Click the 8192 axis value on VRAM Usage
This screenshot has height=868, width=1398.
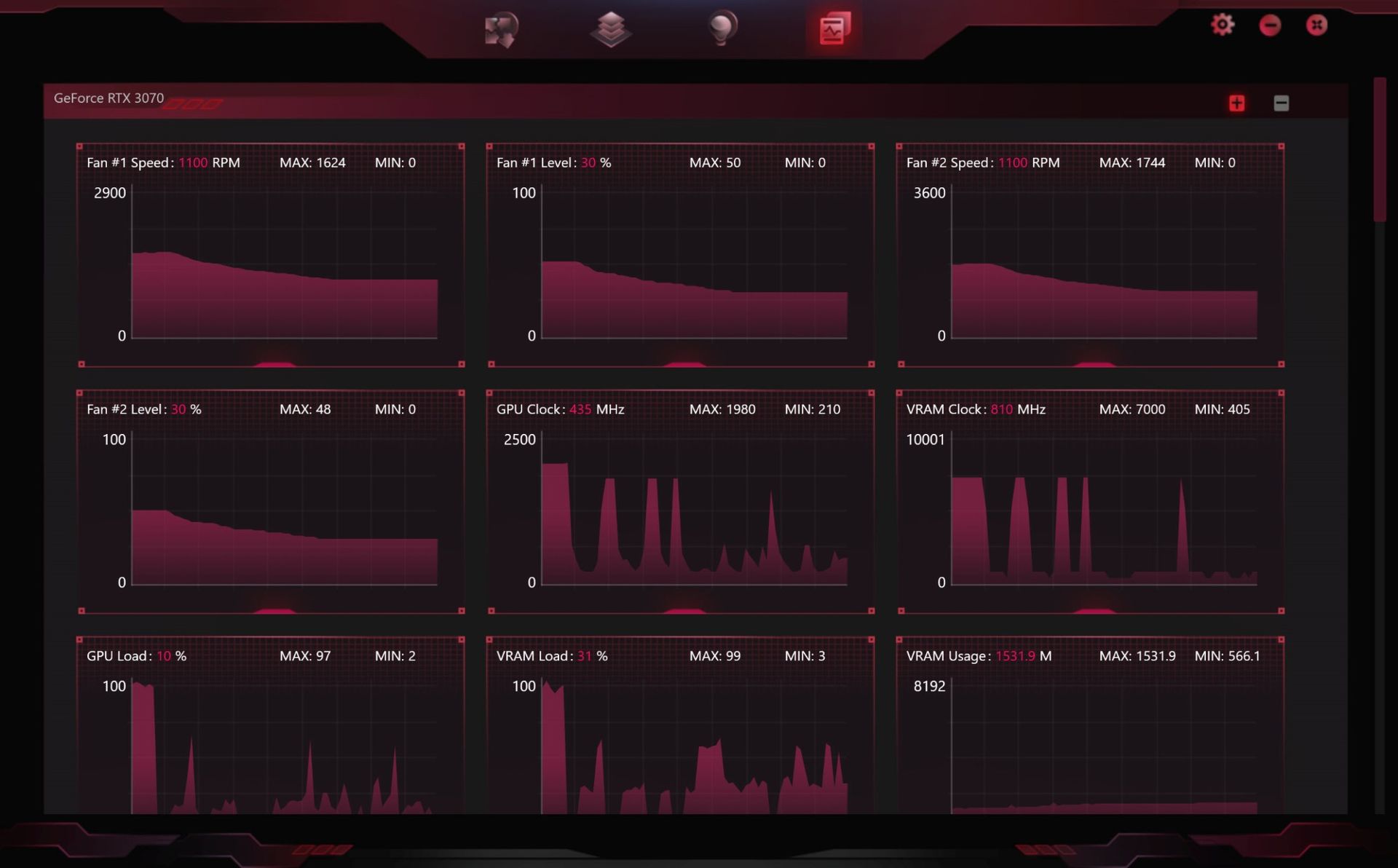pyautogui.click(x=930, y=687)
